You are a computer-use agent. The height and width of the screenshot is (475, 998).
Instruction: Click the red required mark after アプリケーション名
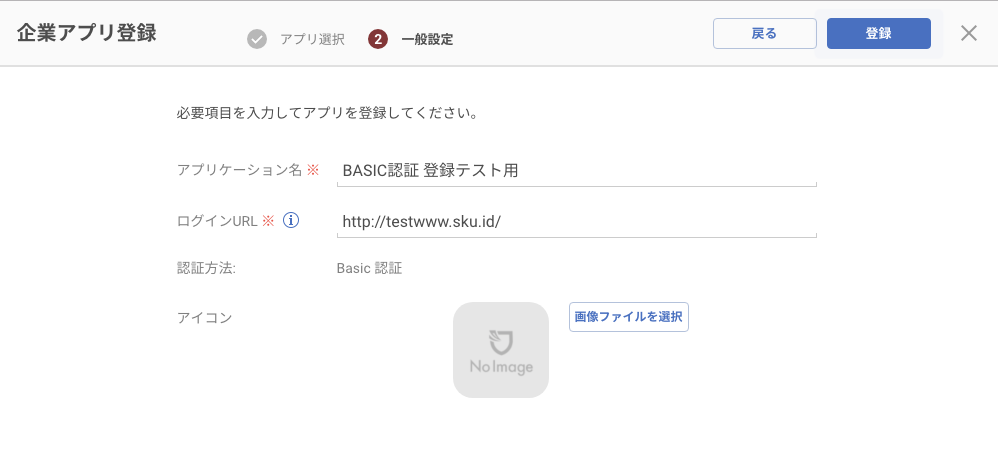pos(312,170)
